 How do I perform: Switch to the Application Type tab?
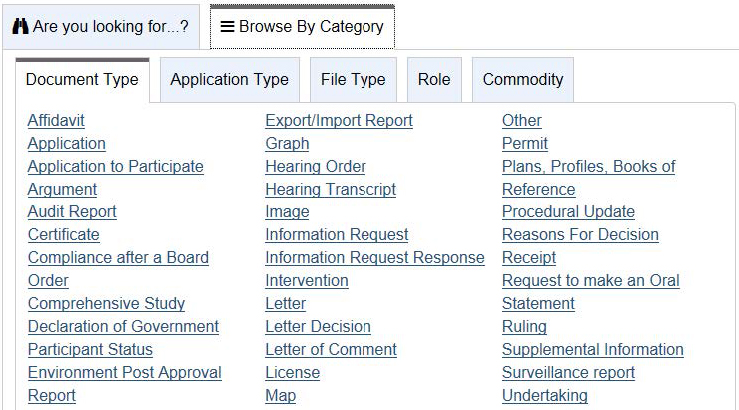[230, 80]
